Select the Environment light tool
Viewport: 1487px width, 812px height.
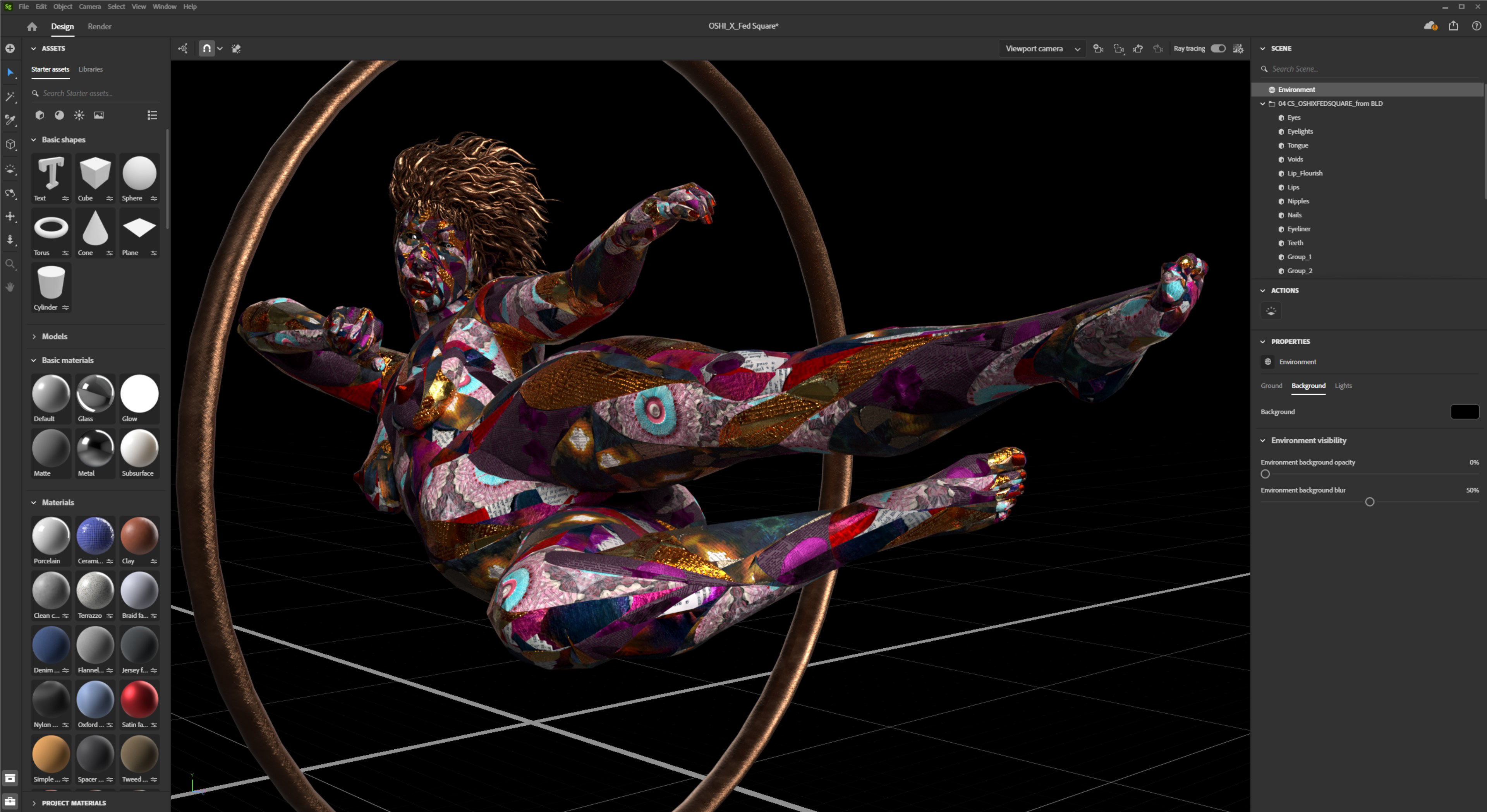[10, 168]
